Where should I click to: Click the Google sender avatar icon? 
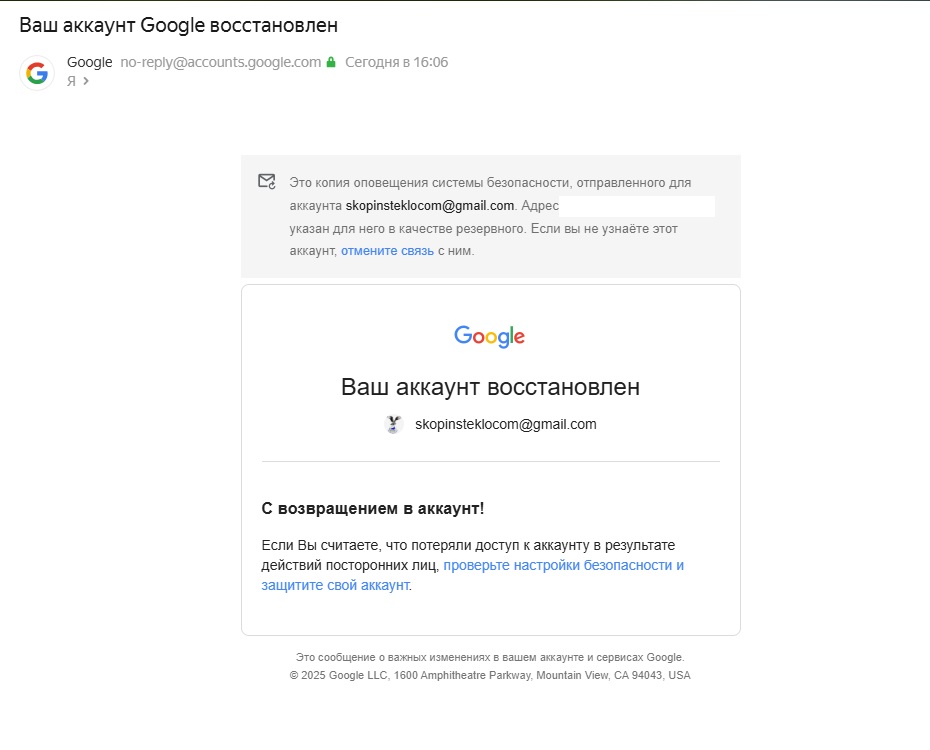[37, 73]
